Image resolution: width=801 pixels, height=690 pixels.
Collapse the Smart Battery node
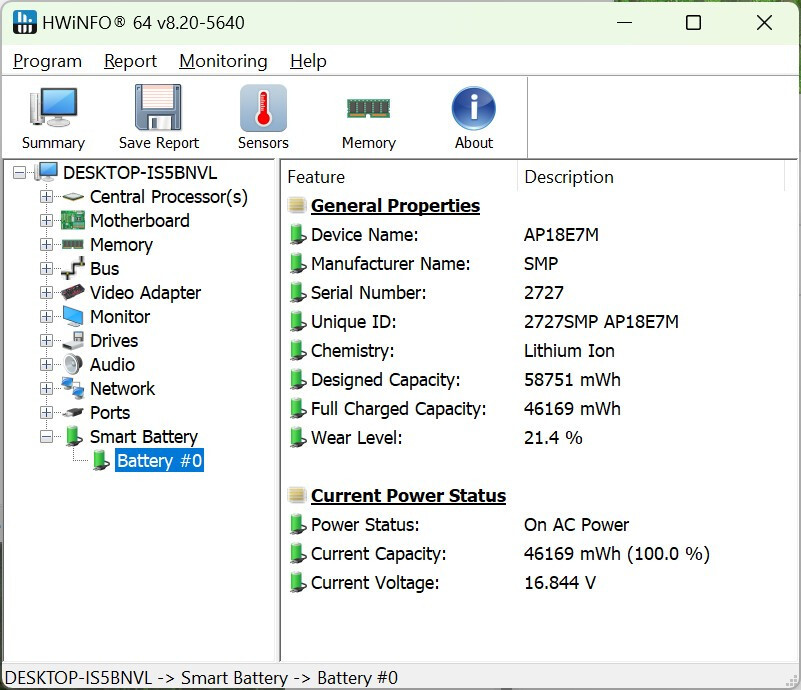pyautogui.click(x=46, y=437)
